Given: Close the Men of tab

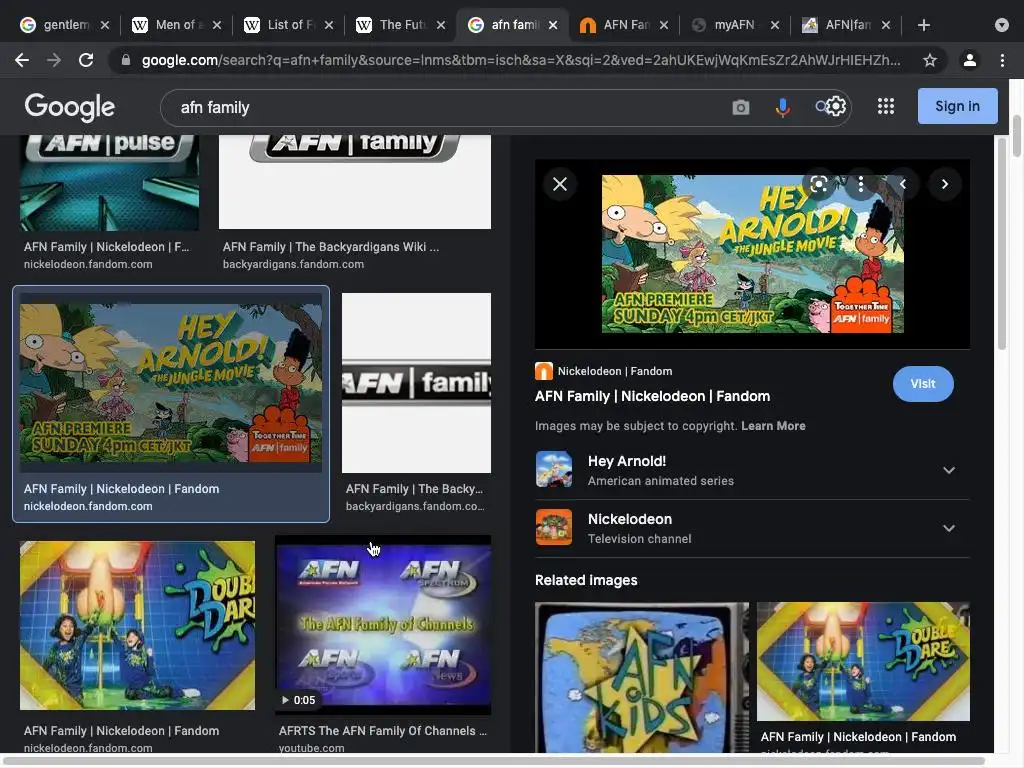Looking at the screenshot, I should point(217,25).
